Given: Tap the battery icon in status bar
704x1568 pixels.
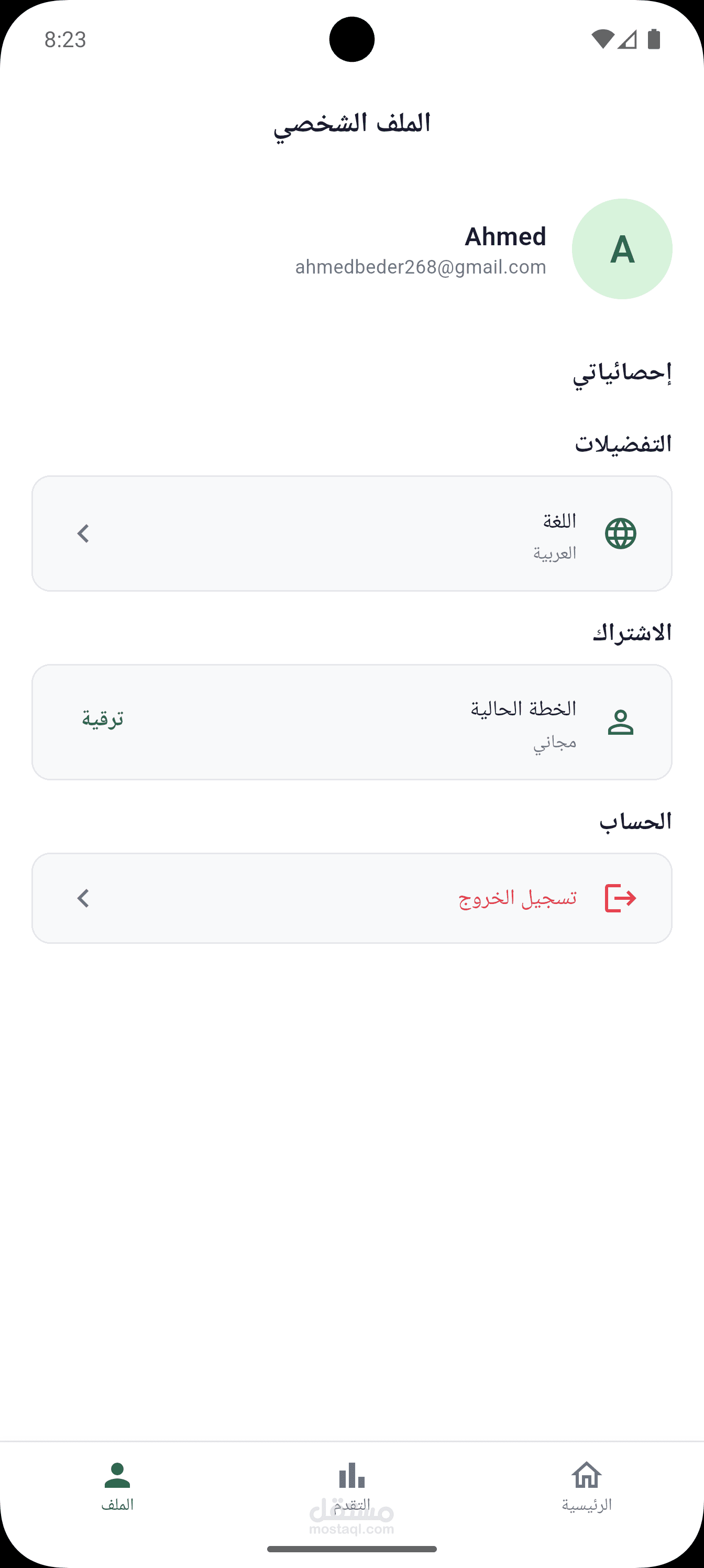Looking at the screenshot, I should 654,39.
